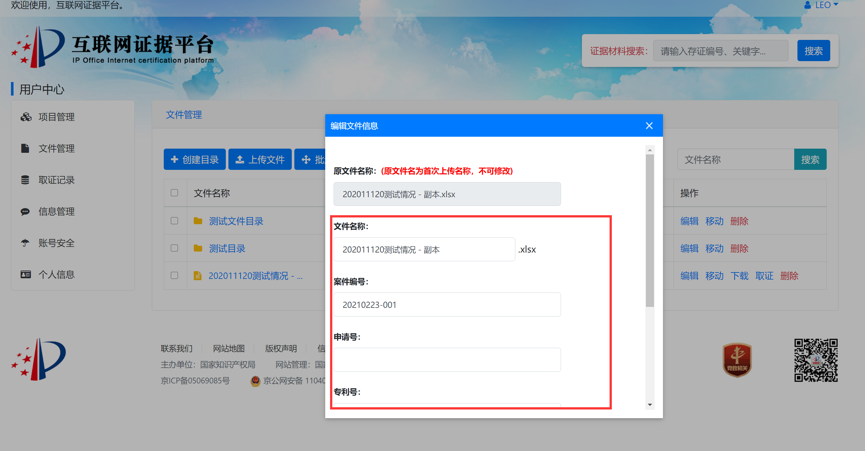Click the blue 搜索 button for 证据材料搜索
The width and height of the screenshot is (865, 451).
(x=813, y=51)
